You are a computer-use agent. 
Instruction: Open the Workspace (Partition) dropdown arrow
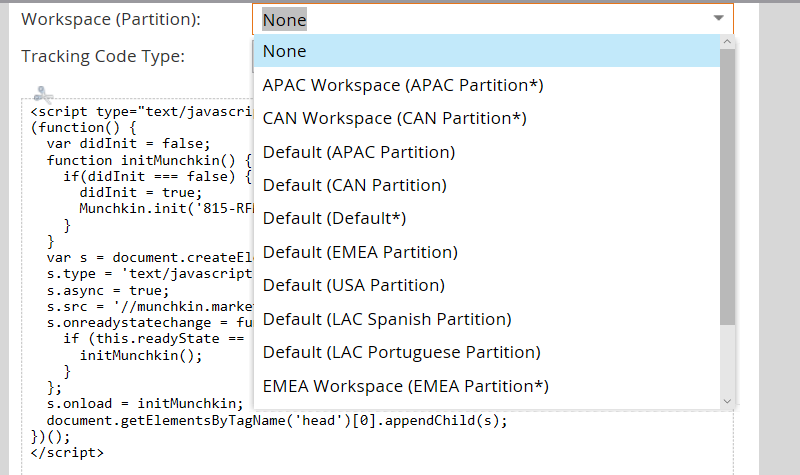[x=718, y=19]
